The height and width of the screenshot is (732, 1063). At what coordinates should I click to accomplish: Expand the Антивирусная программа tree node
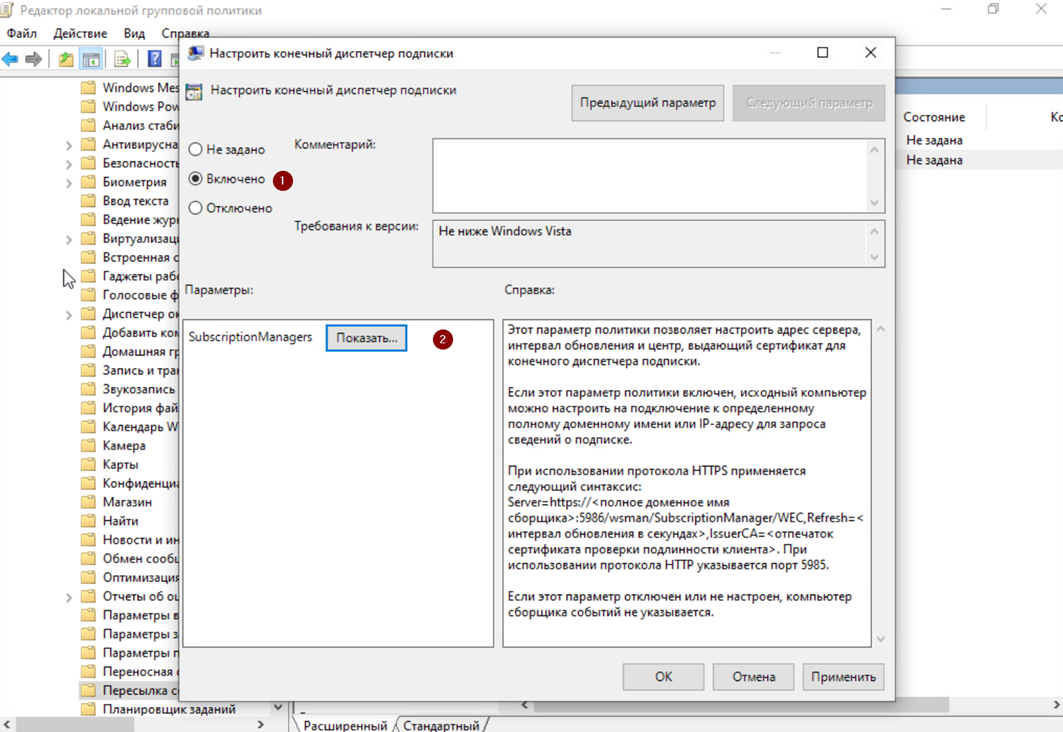[x=69, y=145]
